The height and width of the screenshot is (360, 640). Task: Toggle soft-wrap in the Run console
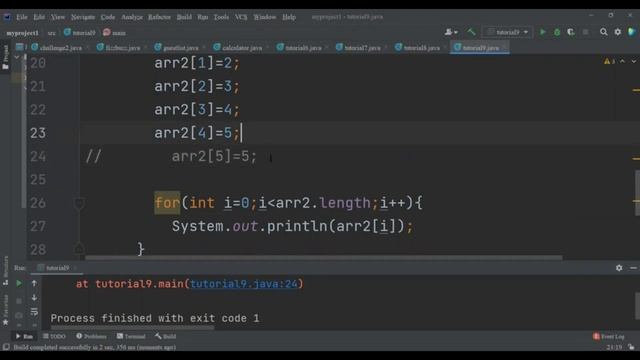34,312
